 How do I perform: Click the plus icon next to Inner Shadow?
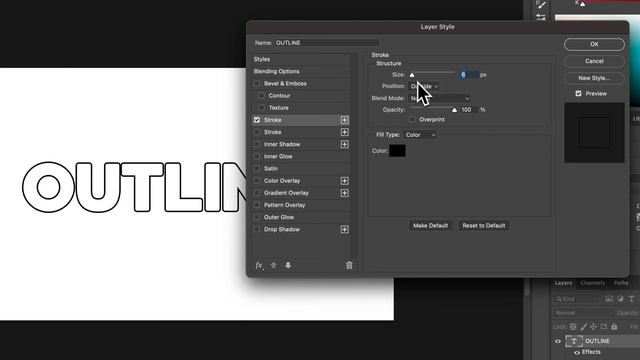coord(344,144)
